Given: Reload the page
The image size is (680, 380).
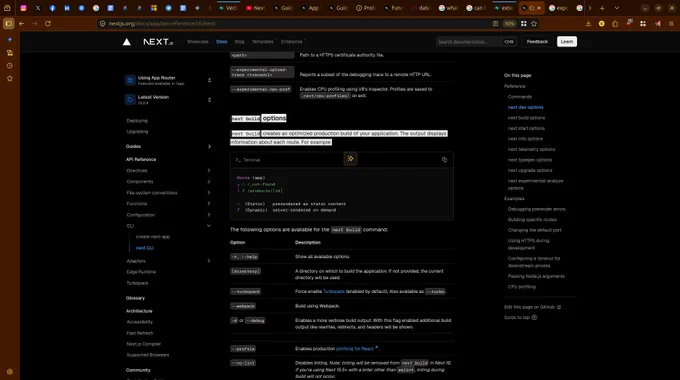Looking at the screenshot, I should [48, 23].
